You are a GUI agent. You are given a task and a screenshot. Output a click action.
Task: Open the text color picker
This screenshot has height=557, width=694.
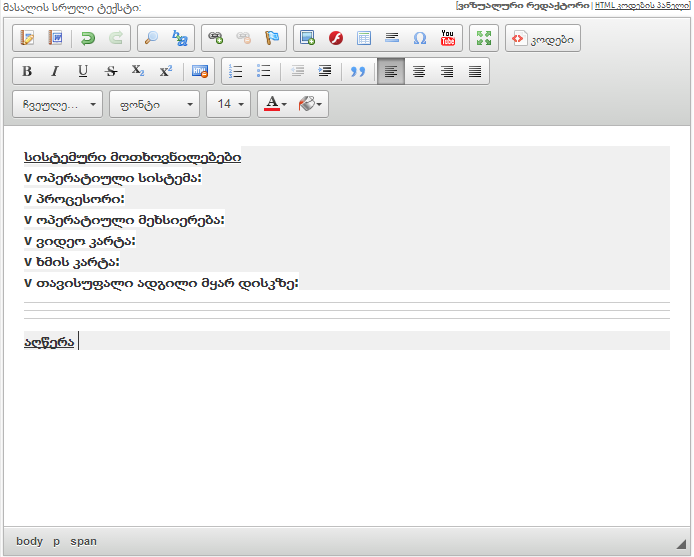[275, 104]
